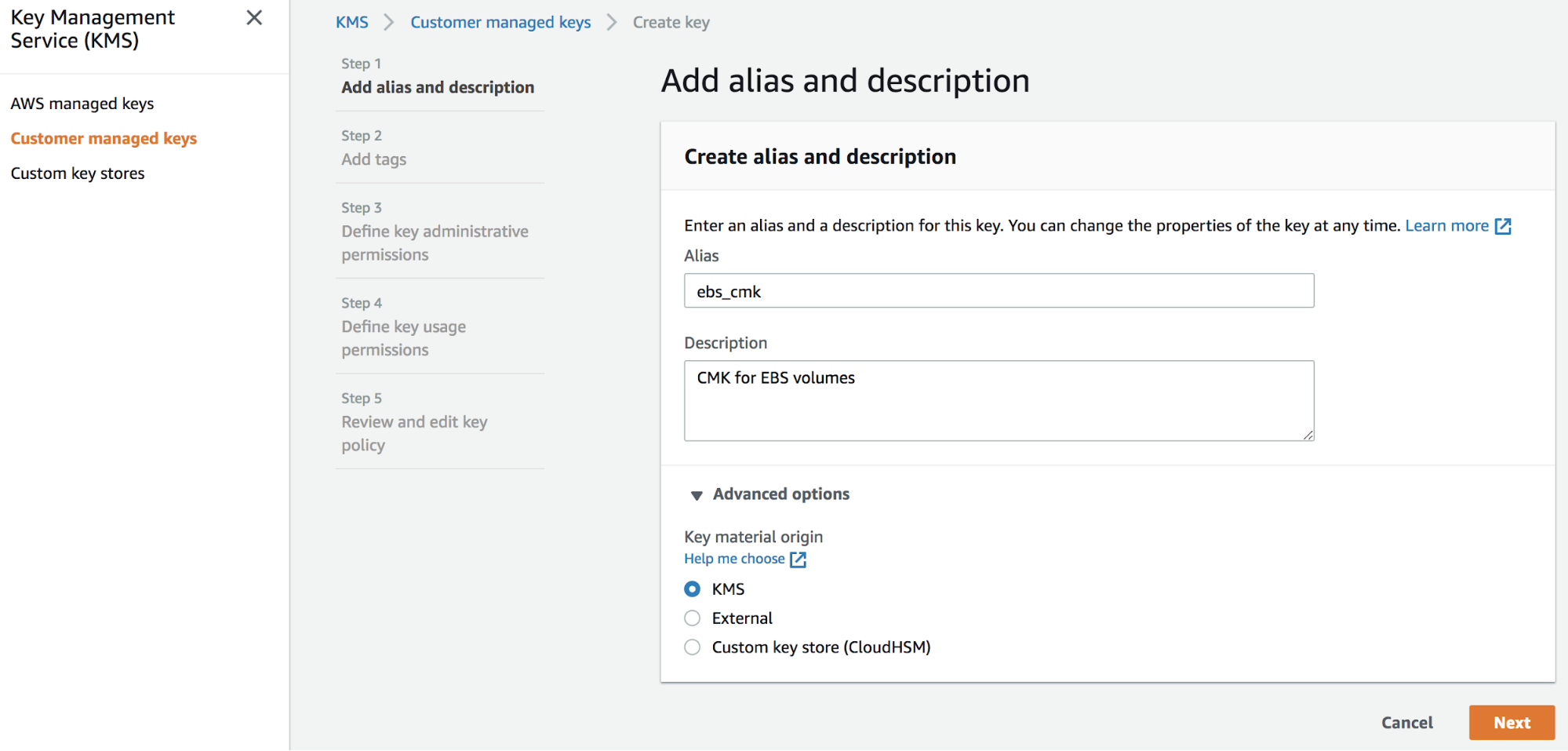Open Help me choose link
The image size is (1568, 751).
click(x=734, y=559)
